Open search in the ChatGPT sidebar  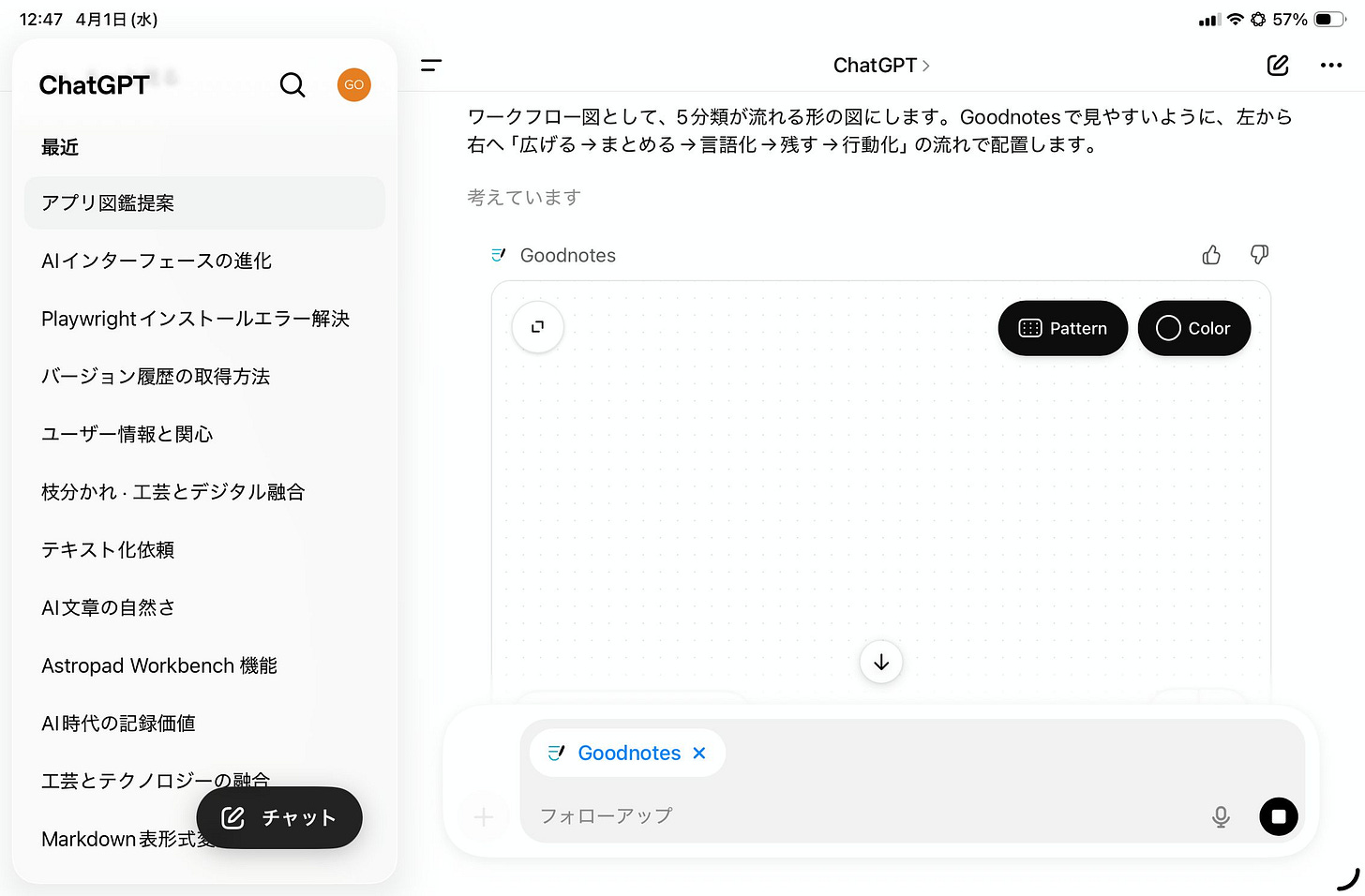(292, 85)
